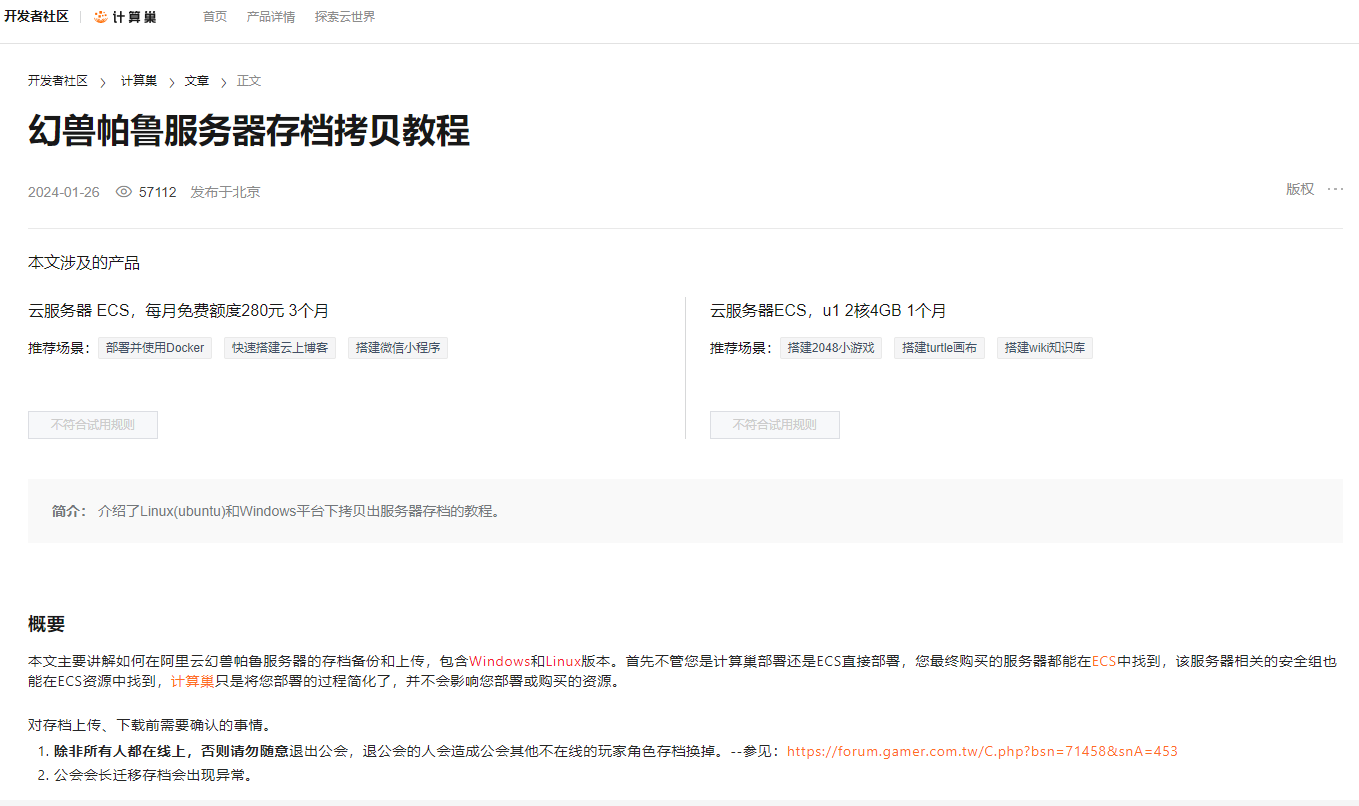Click 计算巢 in the breadcrumb

coord(139,81)
